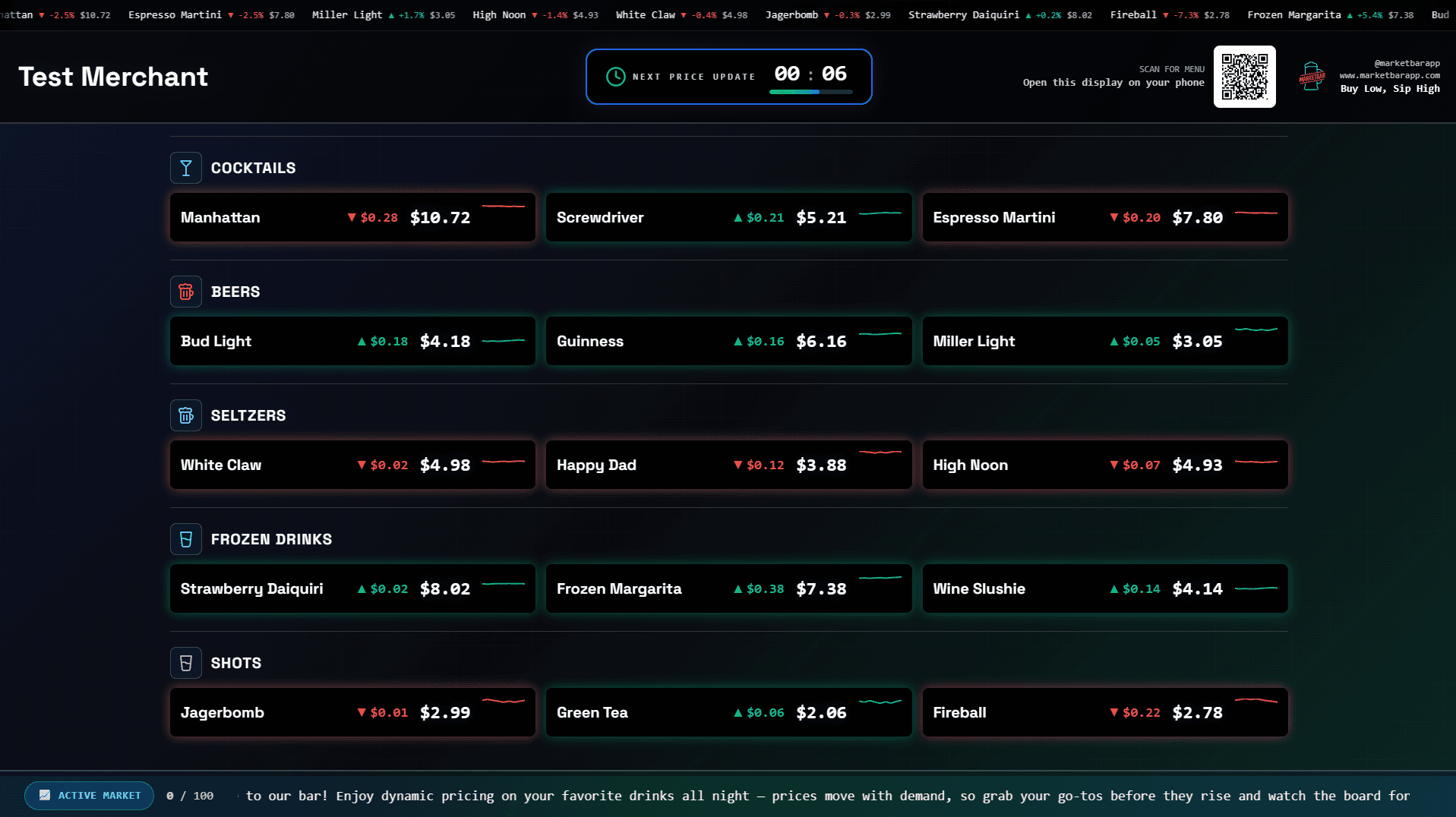Screen dimensions: 1456x817
Task: Click the Shots glass category icon
Action: tap(186, 663)
